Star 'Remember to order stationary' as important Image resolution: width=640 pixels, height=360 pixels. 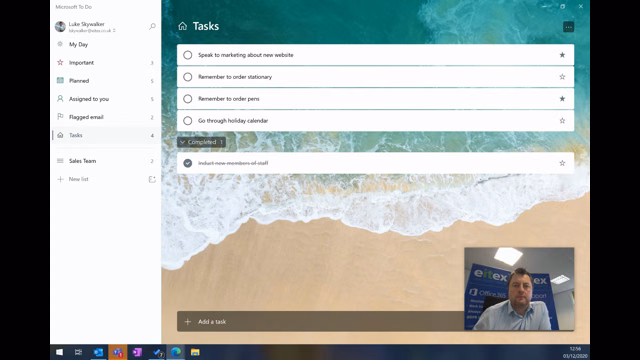[x=562, y=77]
